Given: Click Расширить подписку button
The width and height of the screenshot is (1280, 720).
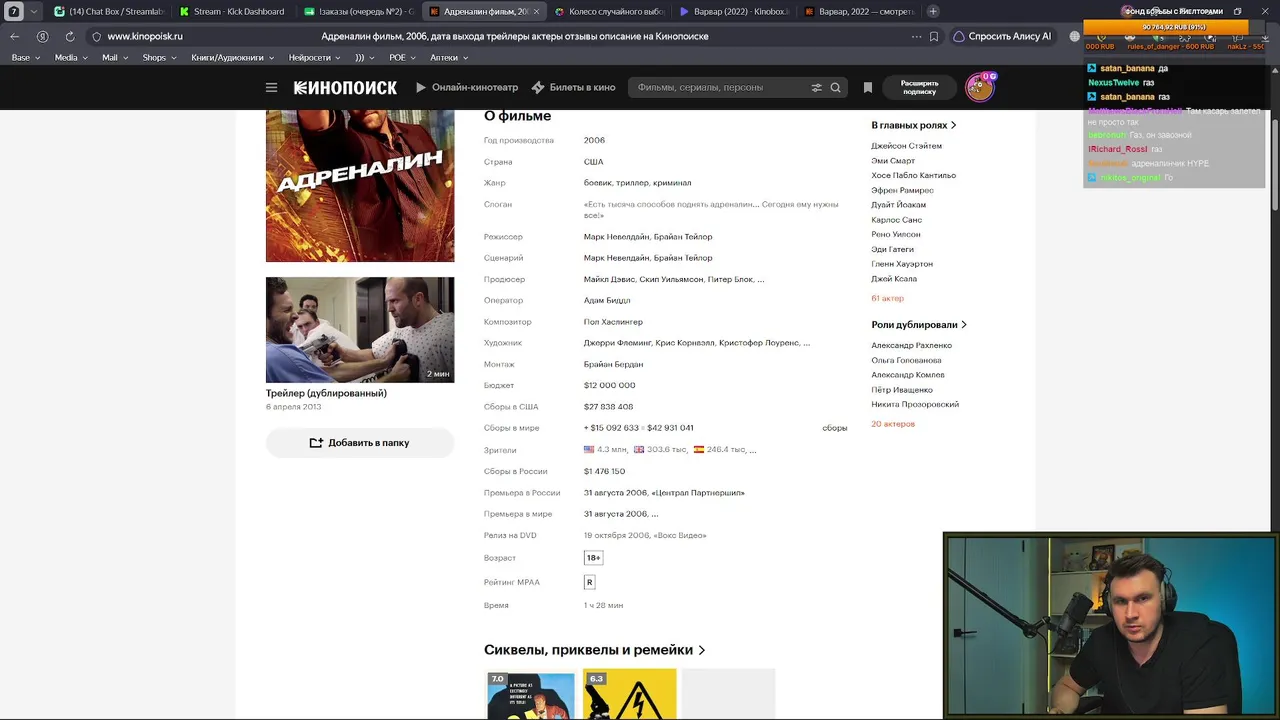Looking at the screenshot, I should pos(919,88).
